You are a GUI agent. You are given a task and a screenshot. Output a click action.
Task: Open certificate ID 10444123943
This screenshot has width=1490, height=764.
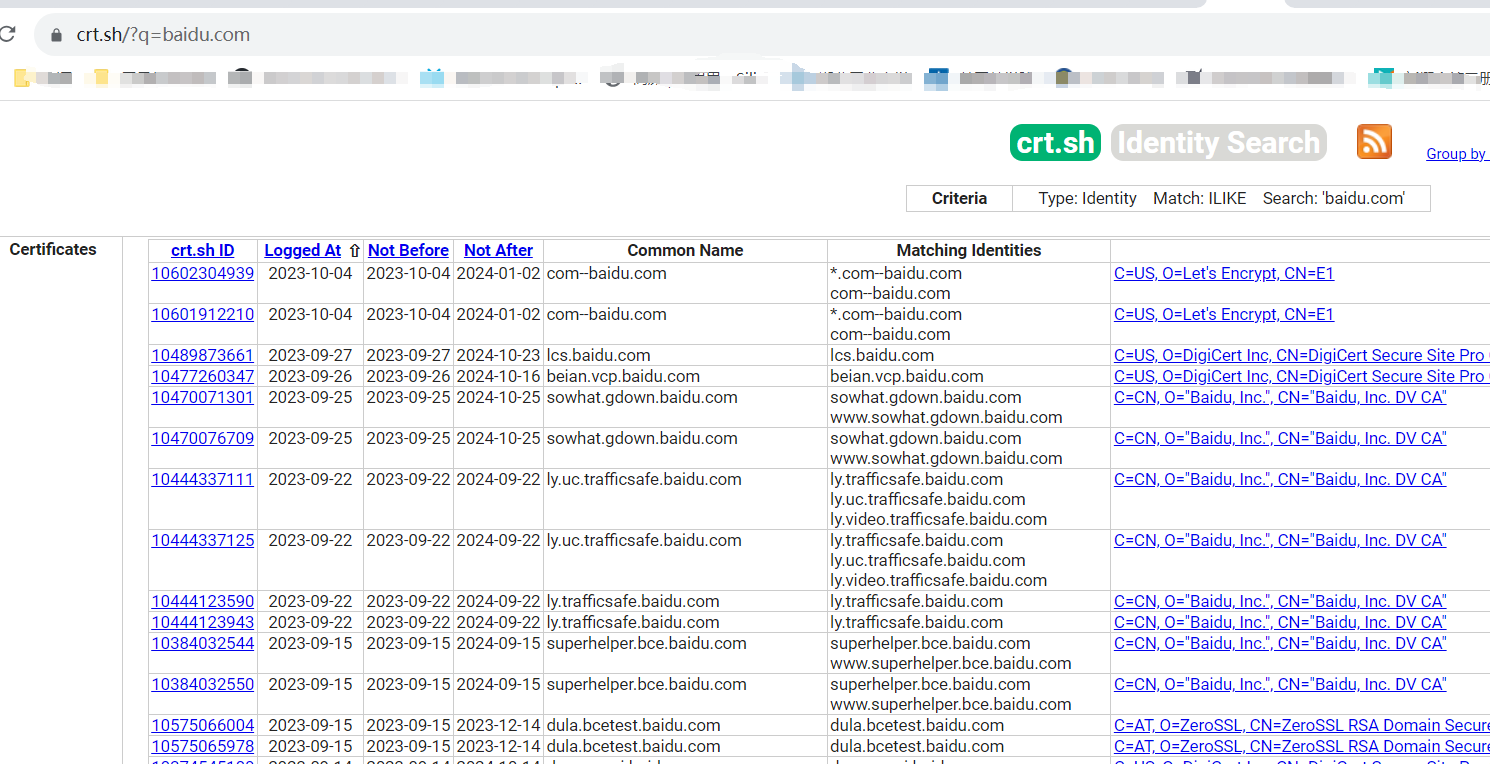click(203, 622)
